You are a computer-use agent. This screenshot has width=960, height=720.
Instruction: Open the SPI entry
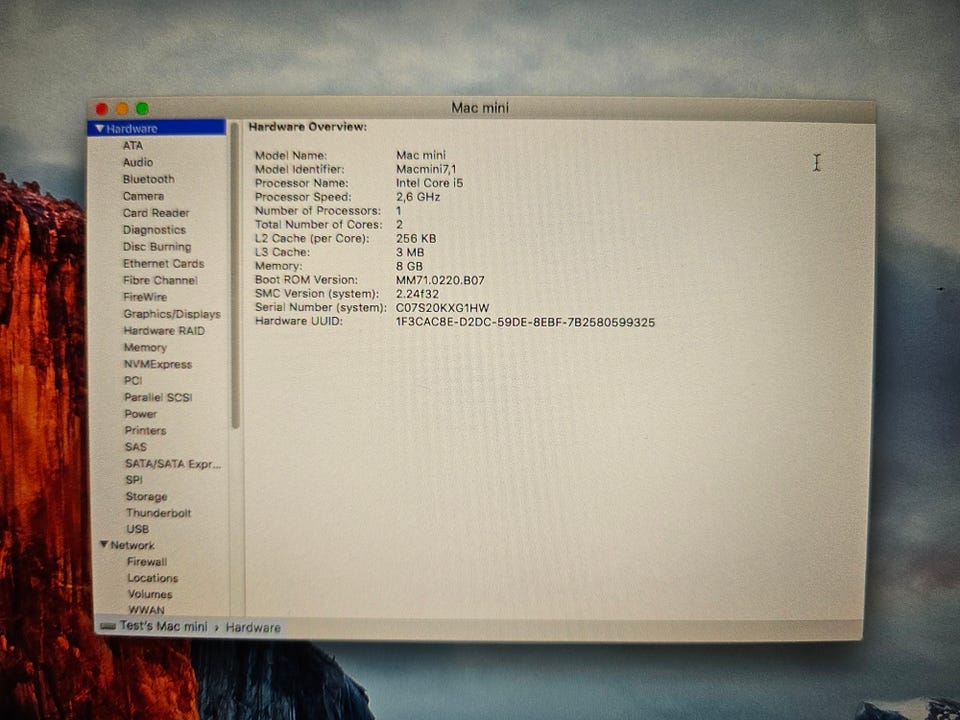tap(134, 480)
